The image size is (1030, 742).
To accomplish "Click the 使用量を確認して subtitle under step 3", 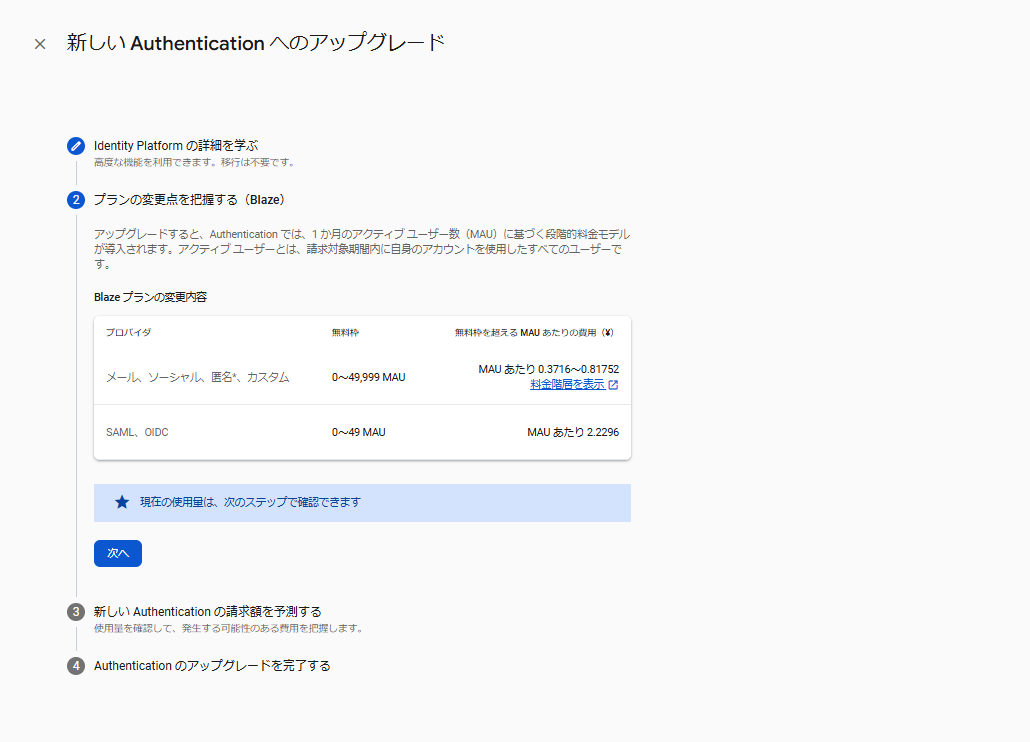I will [x=229, y=628].
